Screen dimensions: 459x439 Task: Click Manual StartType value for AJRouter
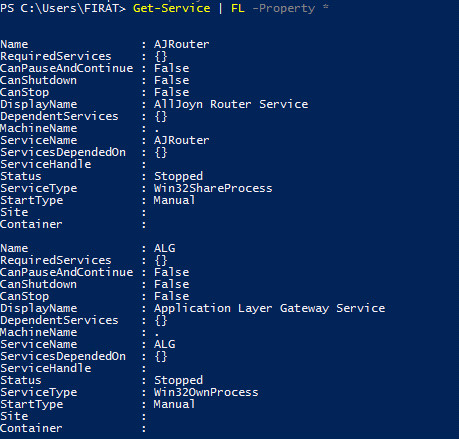click(174, 200)
